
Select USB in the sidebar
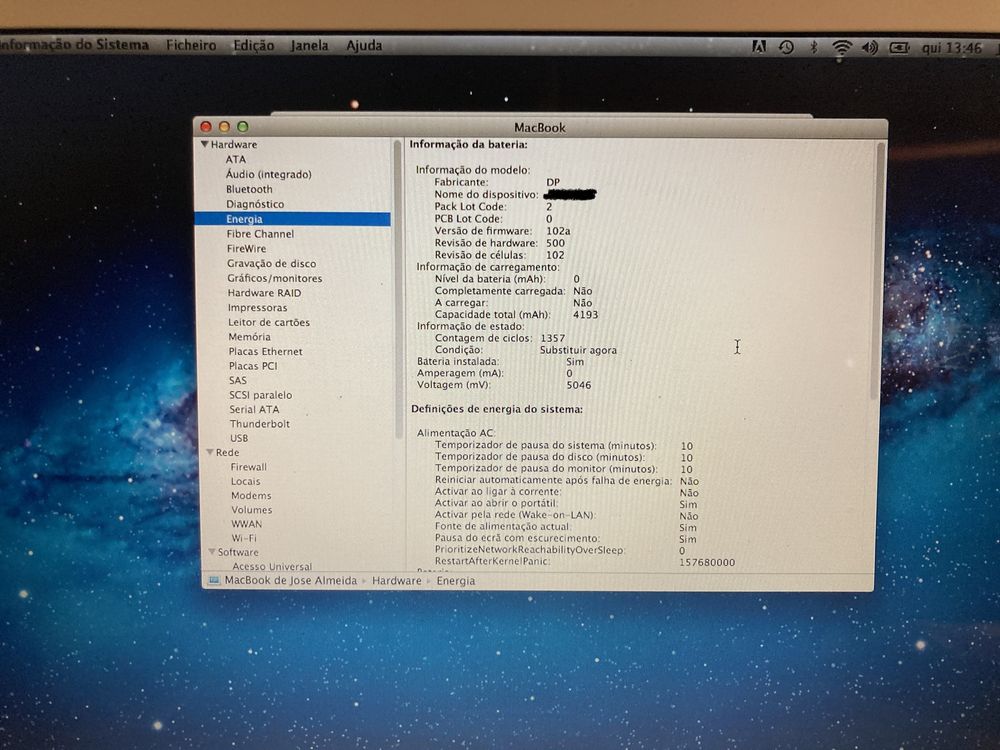[x=239, y=438]
